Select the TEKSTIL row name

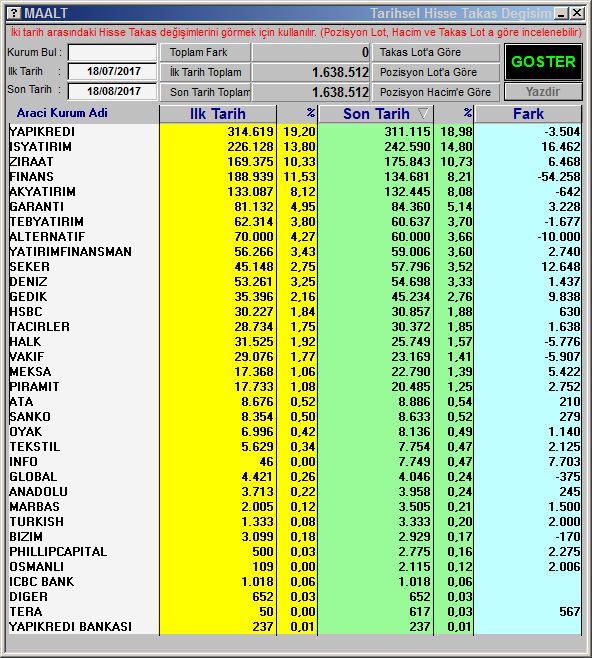point(35,447)
